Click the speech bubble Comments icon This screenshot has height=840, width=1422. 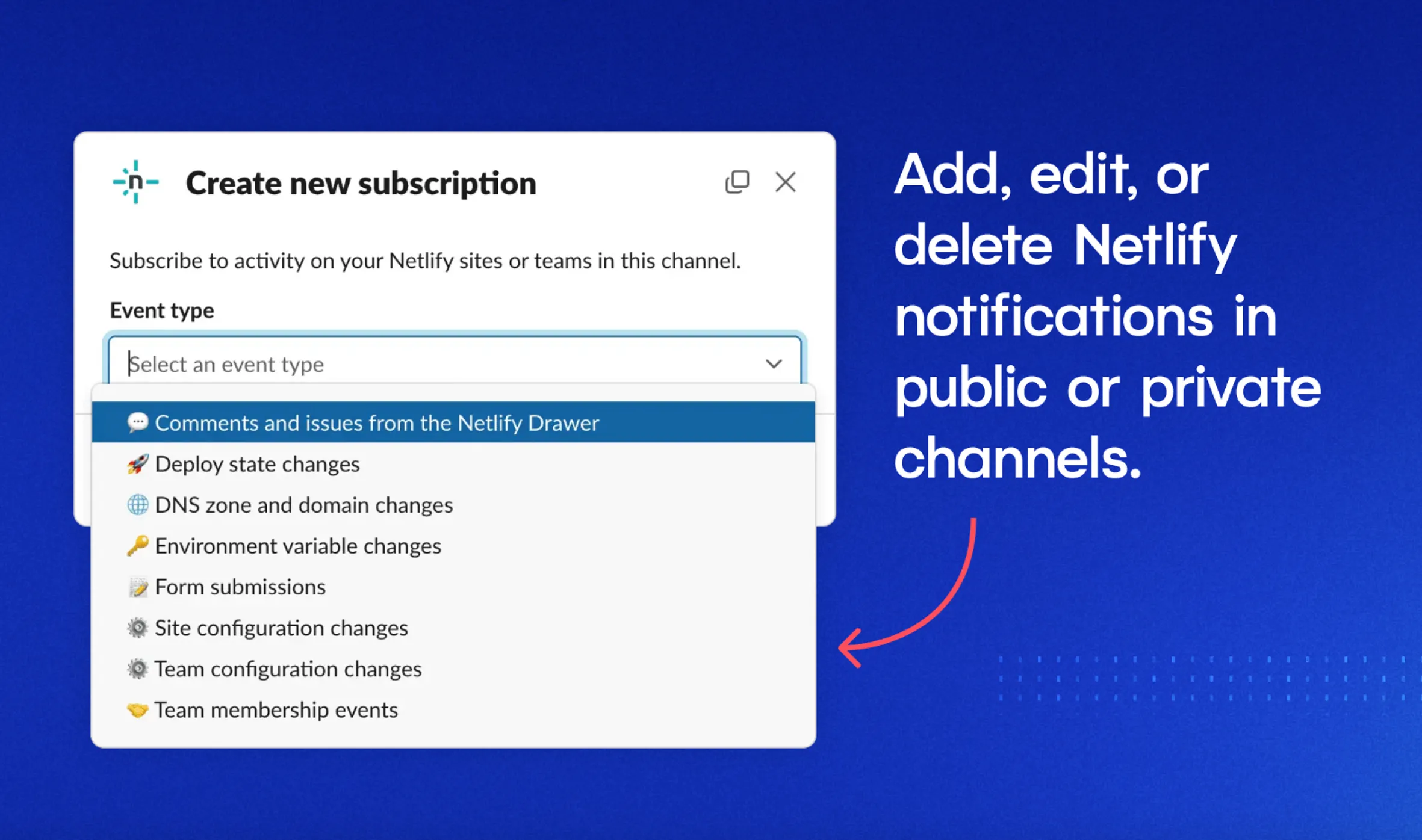tap(138, 422)
